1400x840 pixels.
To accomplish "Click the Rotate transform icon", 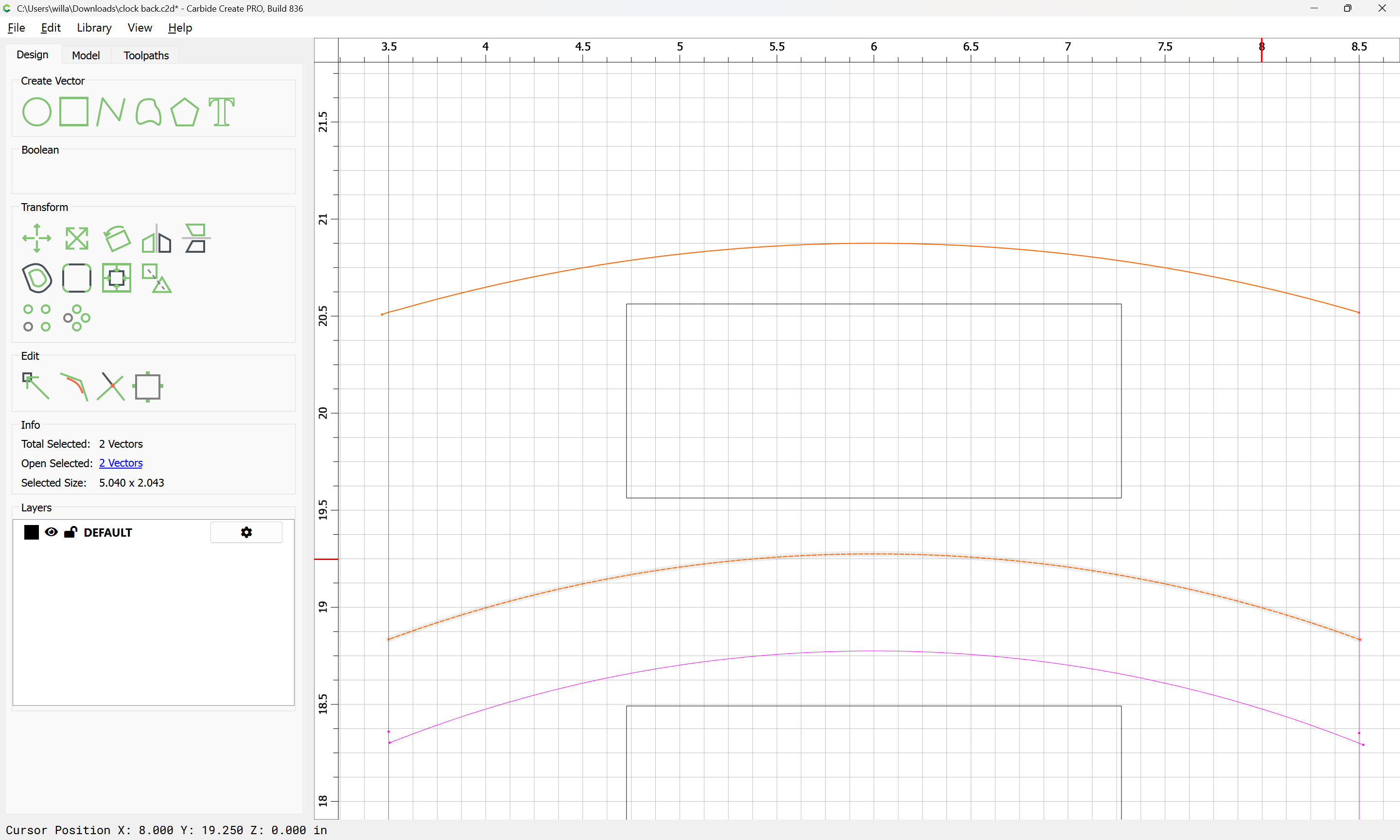I will coord(117,238).
